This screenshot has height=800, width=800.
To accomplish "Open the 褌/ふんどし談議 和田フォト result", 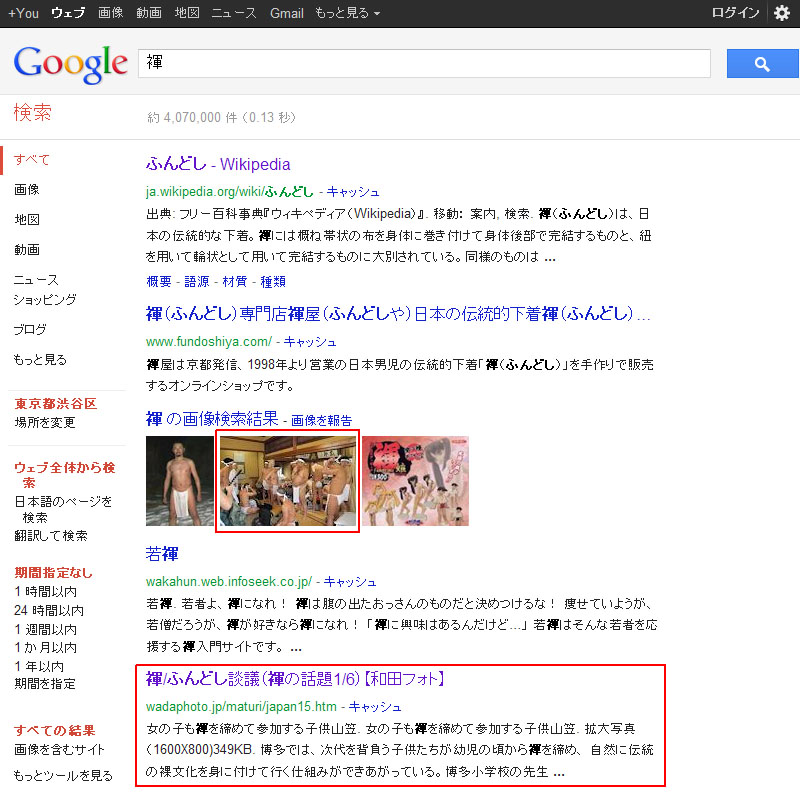I will click(295, 679).
